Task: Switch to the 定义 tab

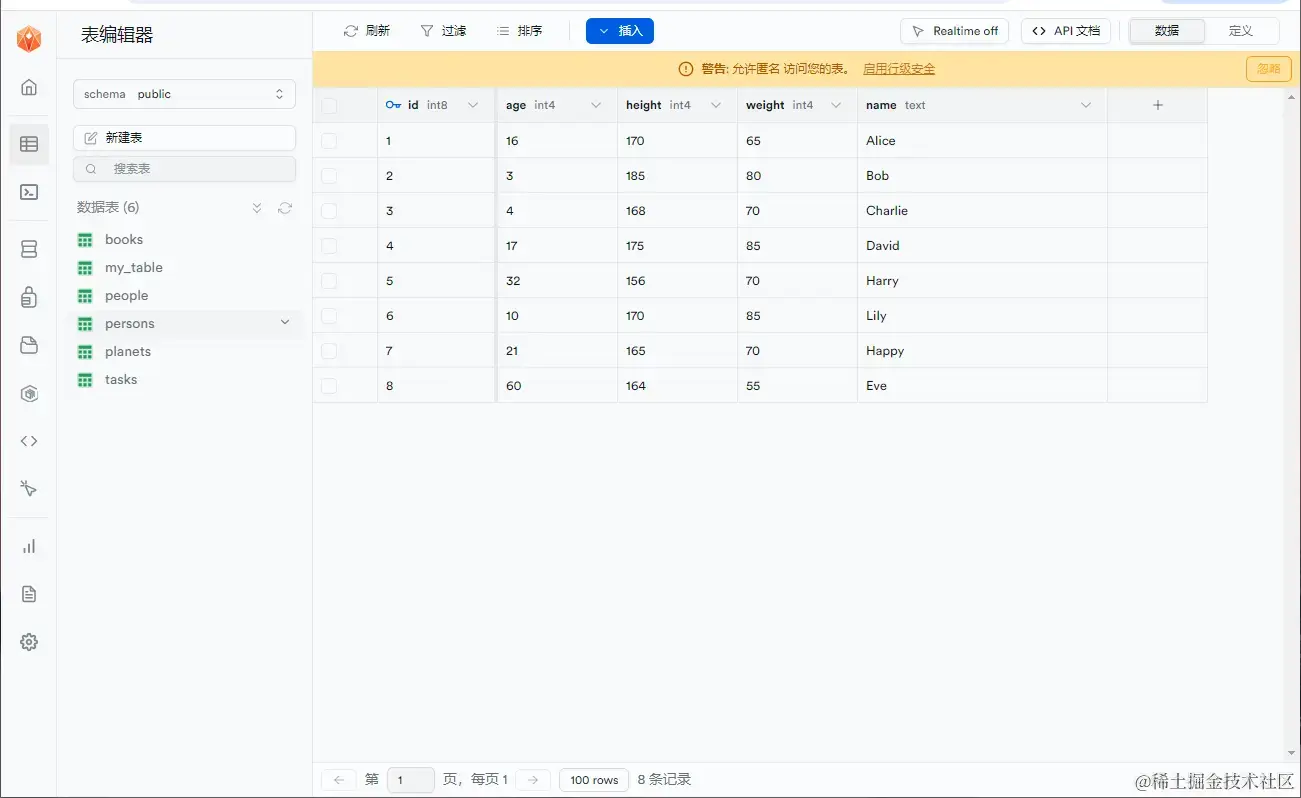Action: 1241,31
